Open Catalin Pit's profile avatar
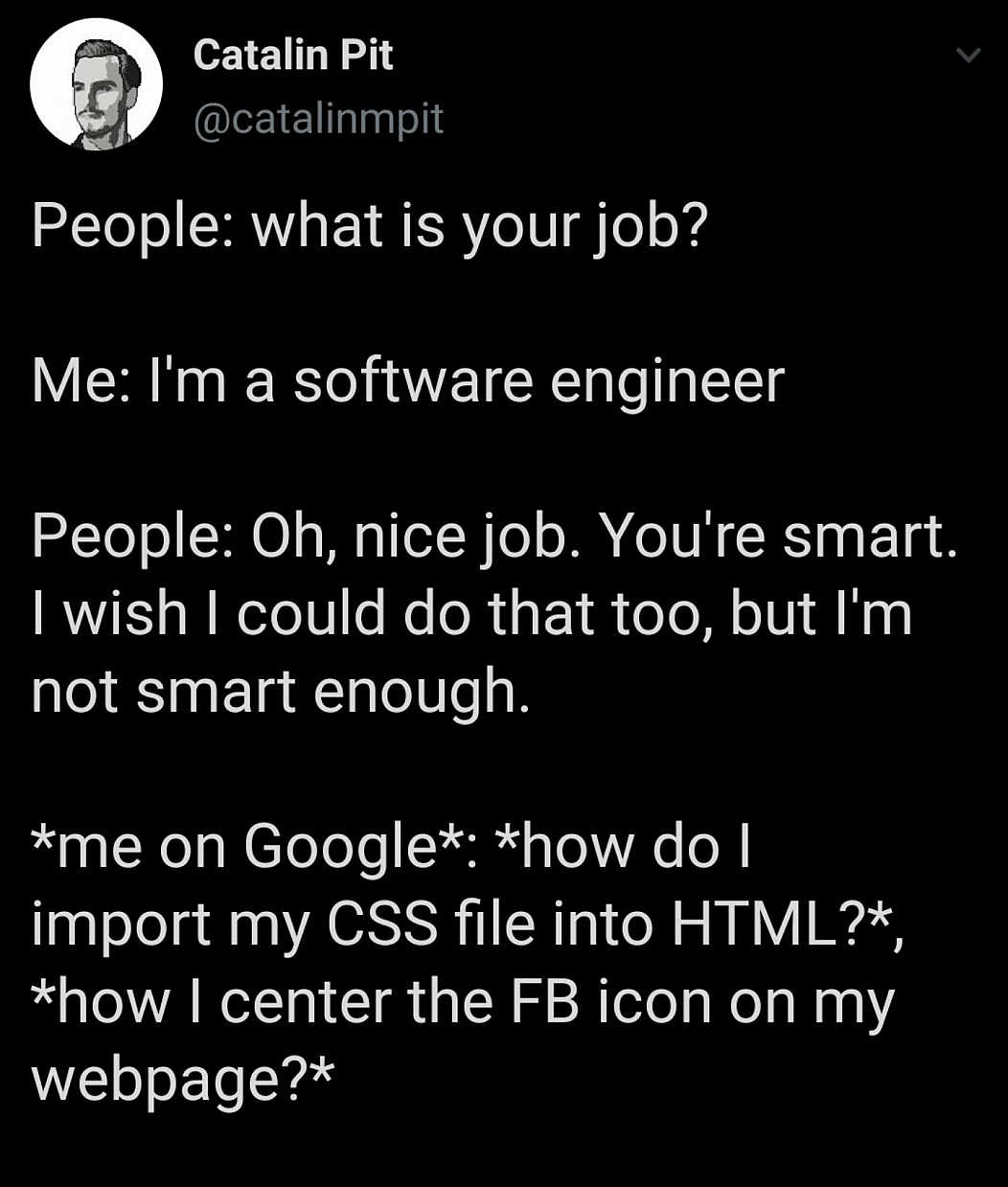Screen dimensions: 1008x1187 tap(96, 84)
